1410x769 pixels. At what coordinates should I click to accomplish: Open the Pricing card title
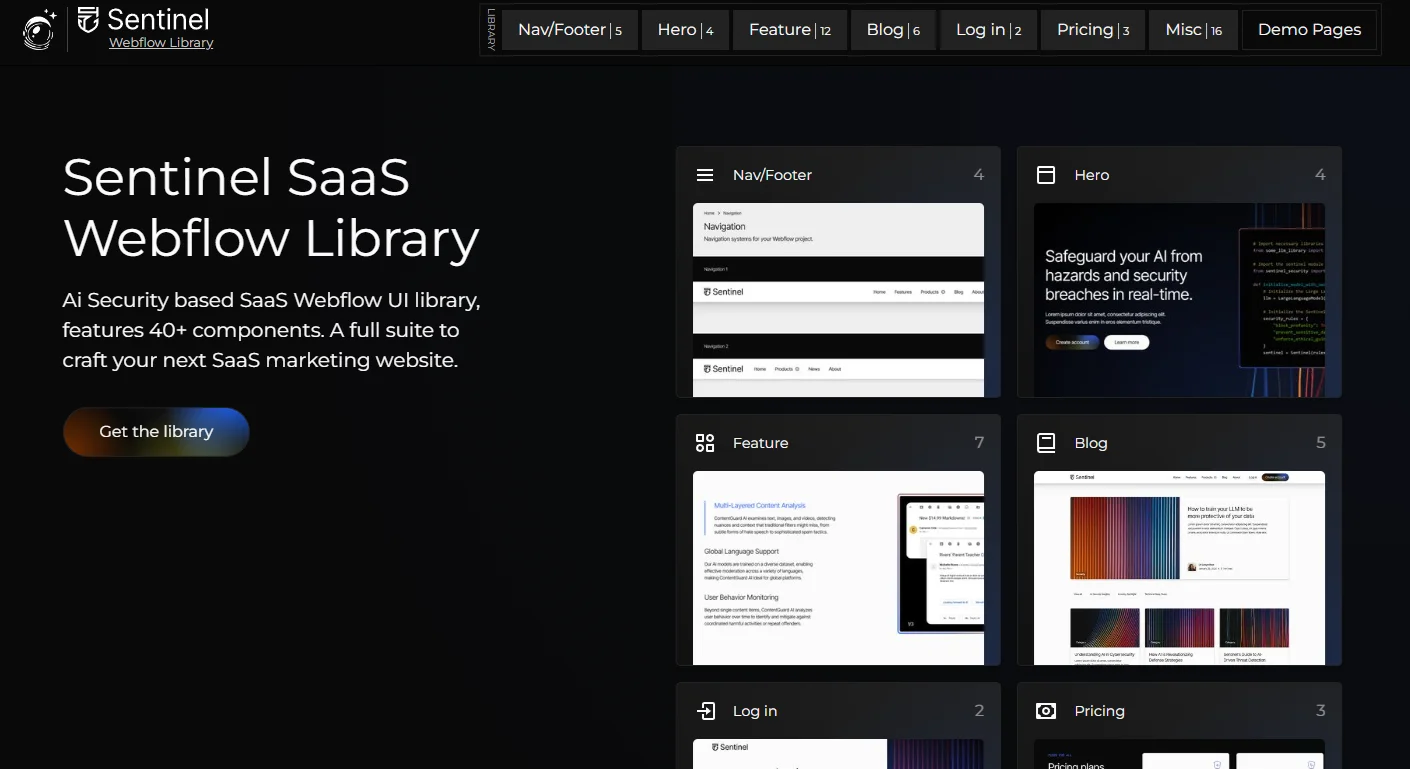point(1100,711)
